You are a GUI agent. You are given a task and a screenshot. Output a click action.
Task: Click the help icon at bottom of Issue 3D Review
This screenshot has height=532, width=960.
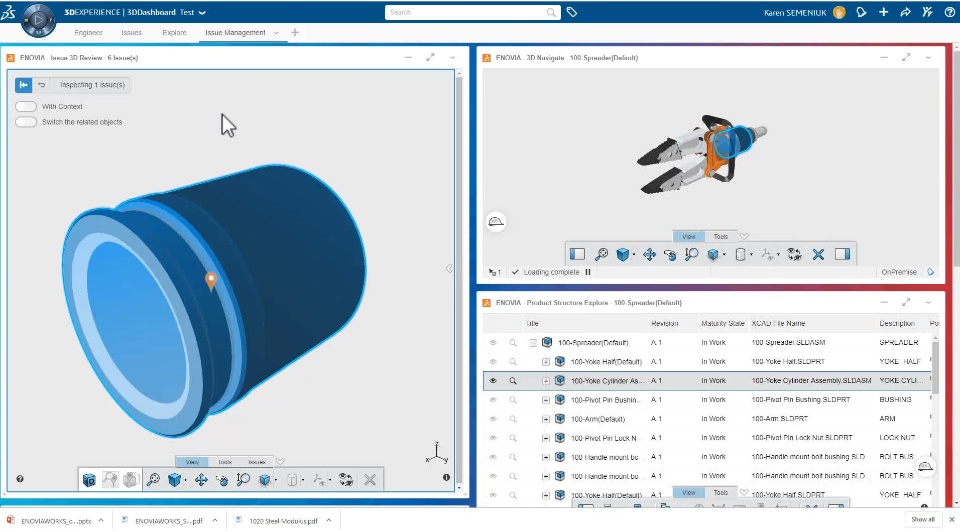[x=20, y=479]
